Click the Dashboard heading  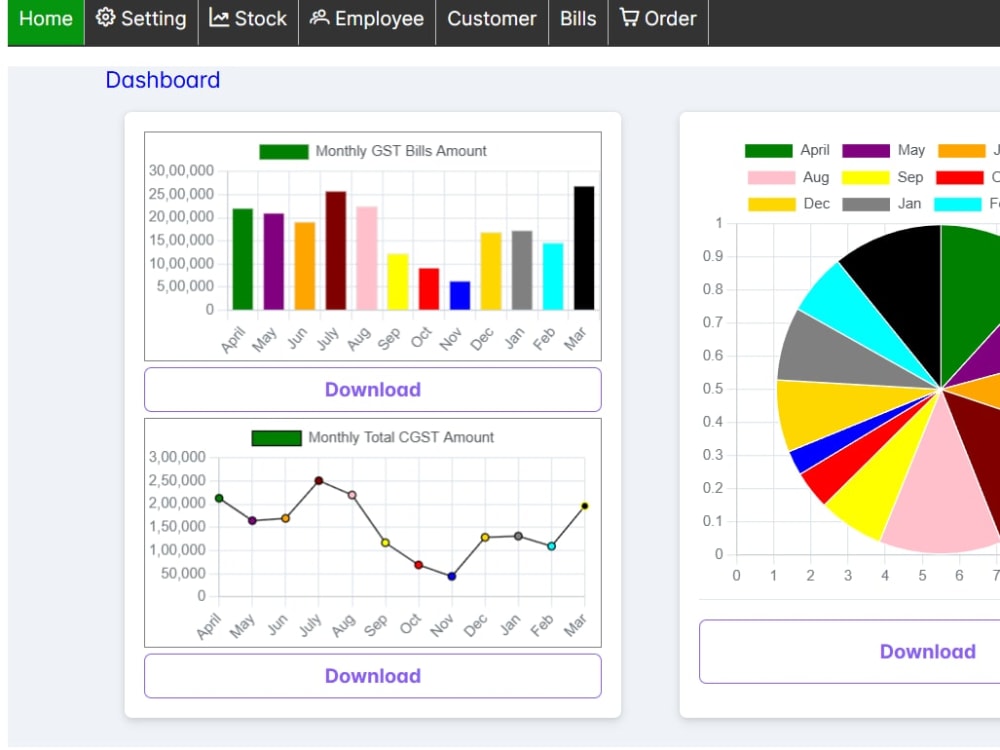[163, 80]
